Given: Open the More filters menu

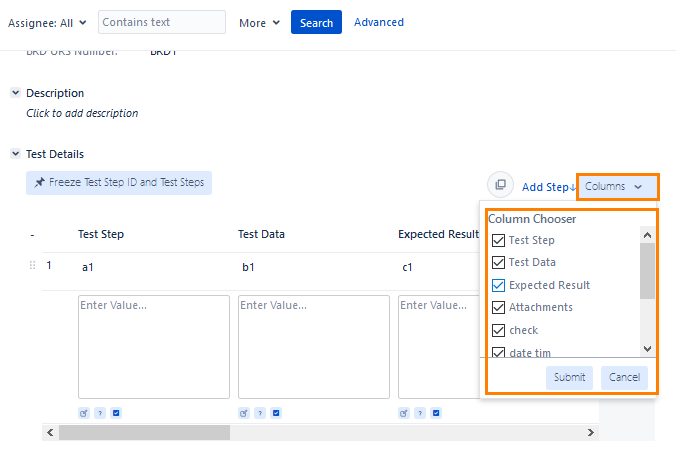Looking at the screenshot, I should pos(259,22).
